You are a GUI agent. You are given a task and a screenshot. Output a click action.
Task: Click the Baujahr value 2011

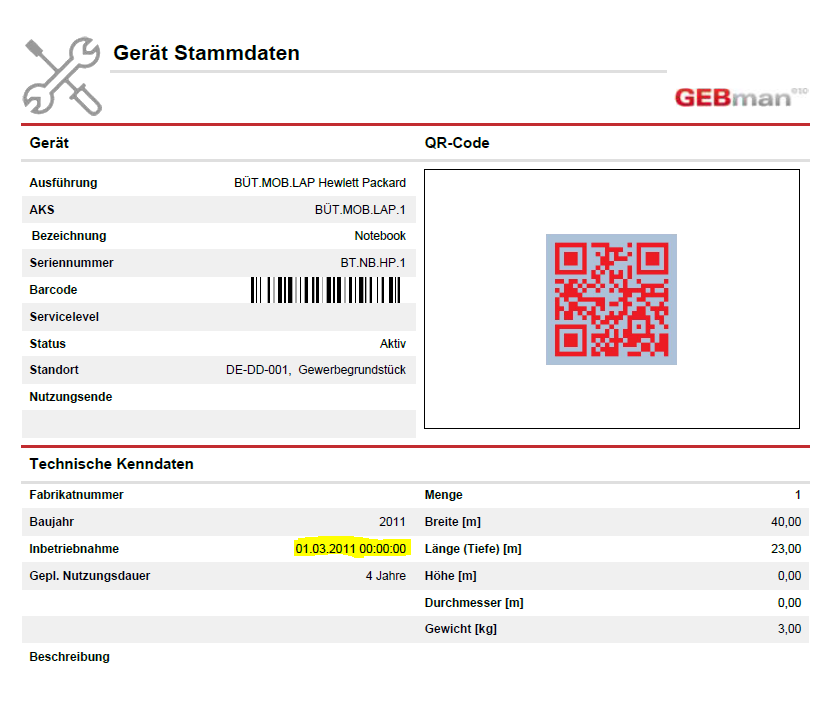[x=392, y=522]
